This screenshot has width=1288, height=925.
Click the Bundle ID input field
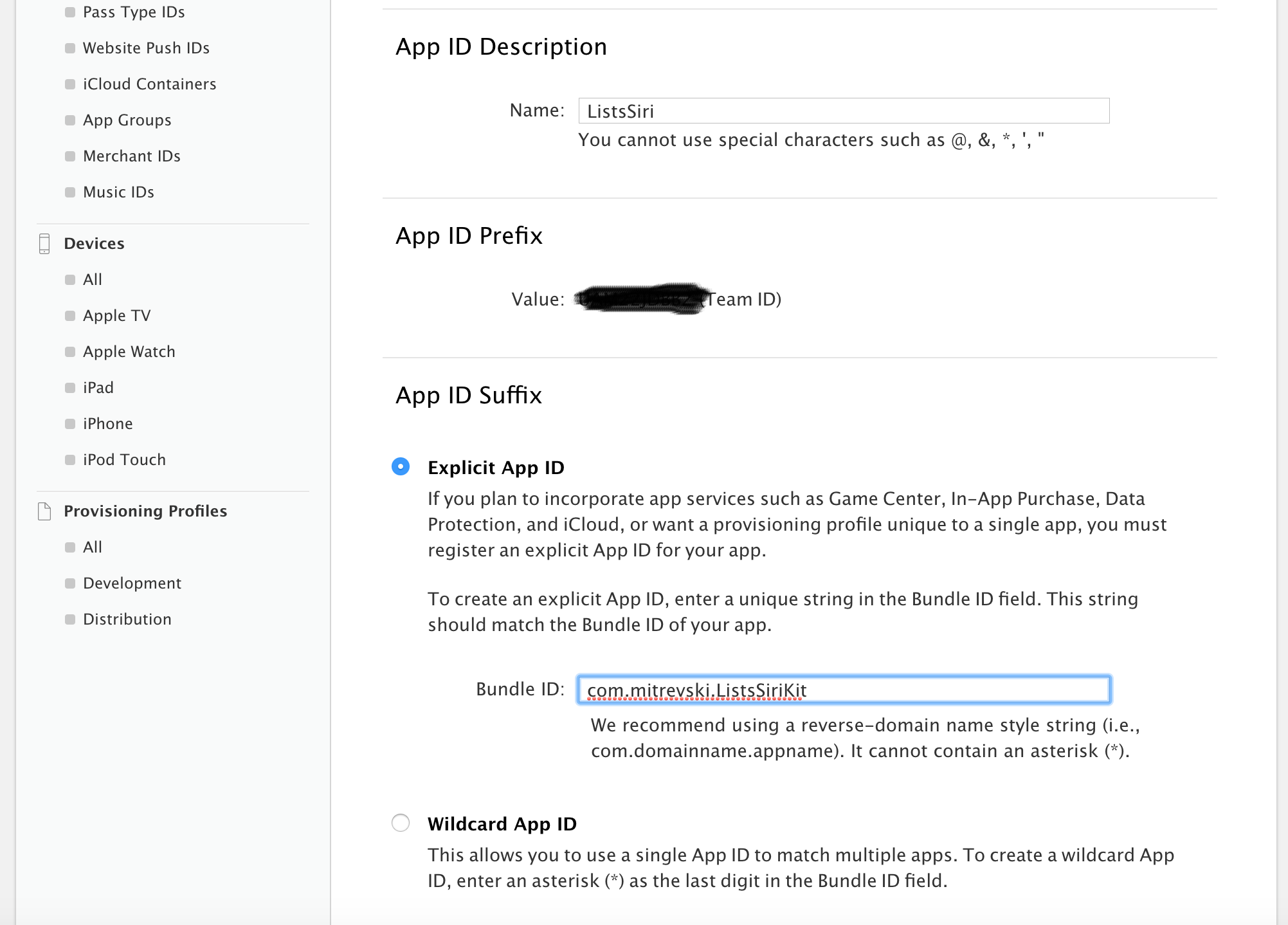click(844, 690)
